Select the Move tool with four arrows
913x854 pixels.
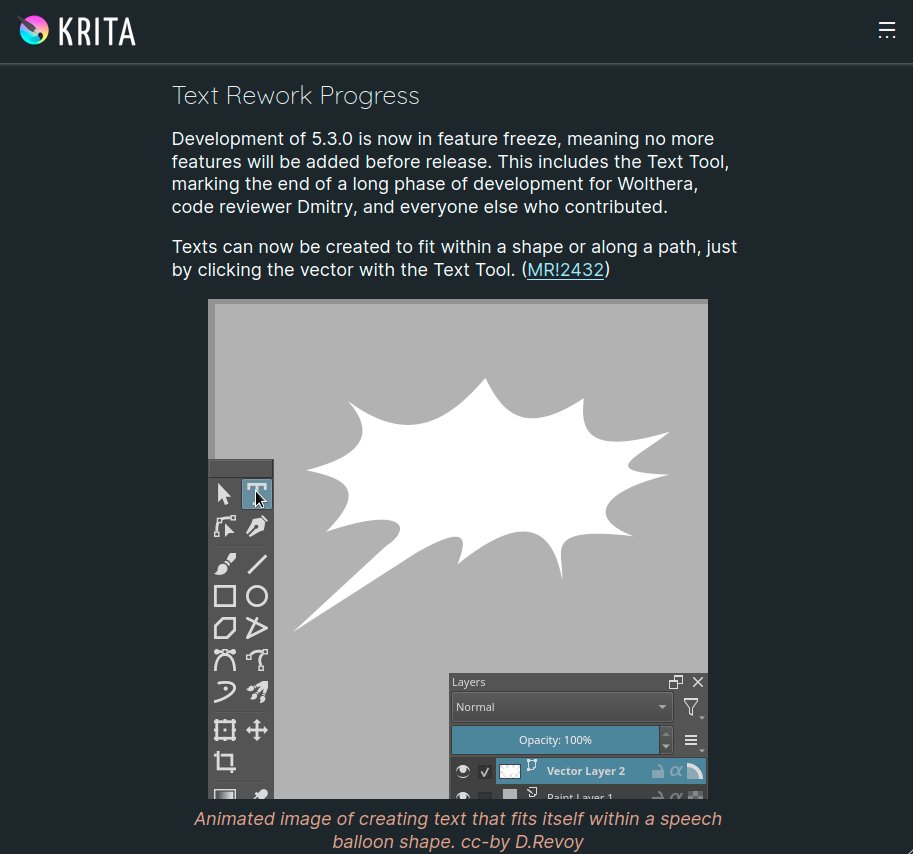(257, 730)
